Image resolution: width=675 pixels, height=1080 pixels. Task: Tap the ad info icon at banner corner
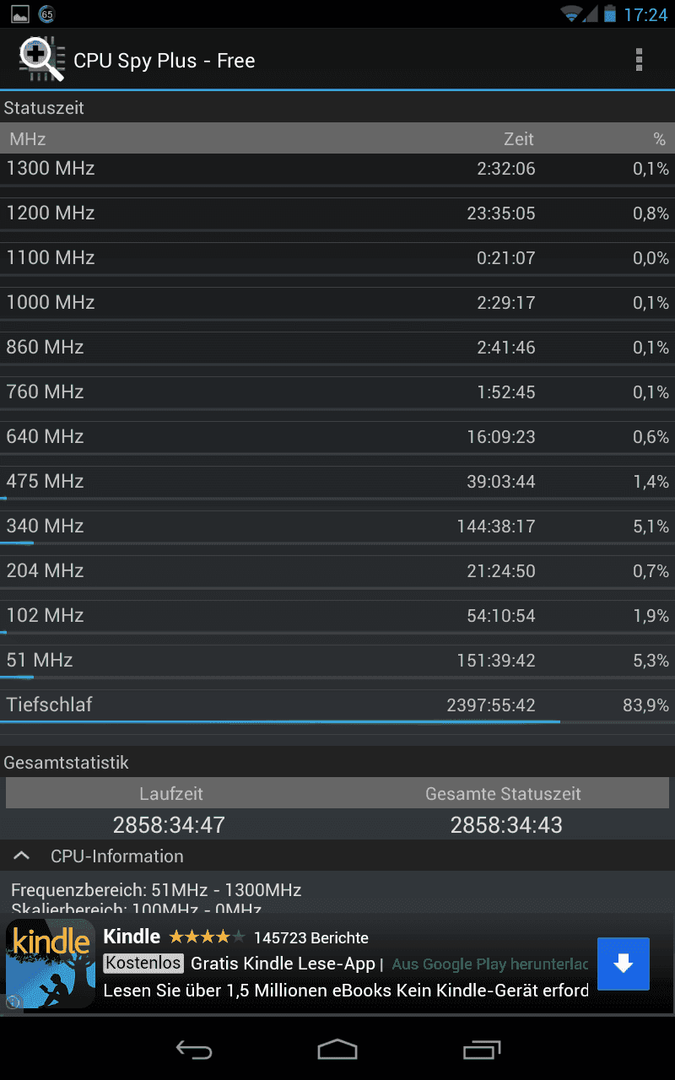click(12, 1002)
